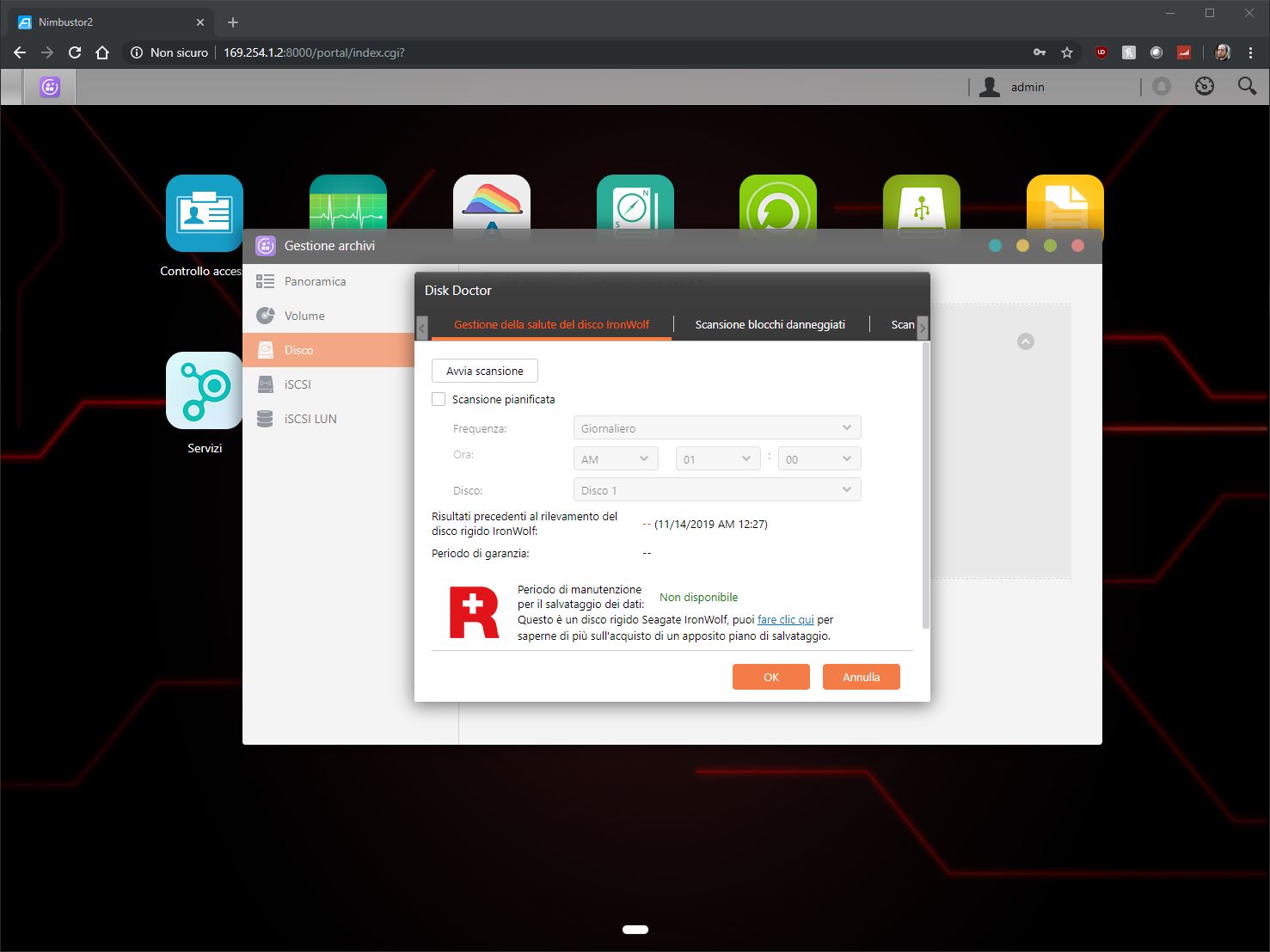
Task: Open the activity monitor heartbeat desktop icon
Action: point(347,203)
